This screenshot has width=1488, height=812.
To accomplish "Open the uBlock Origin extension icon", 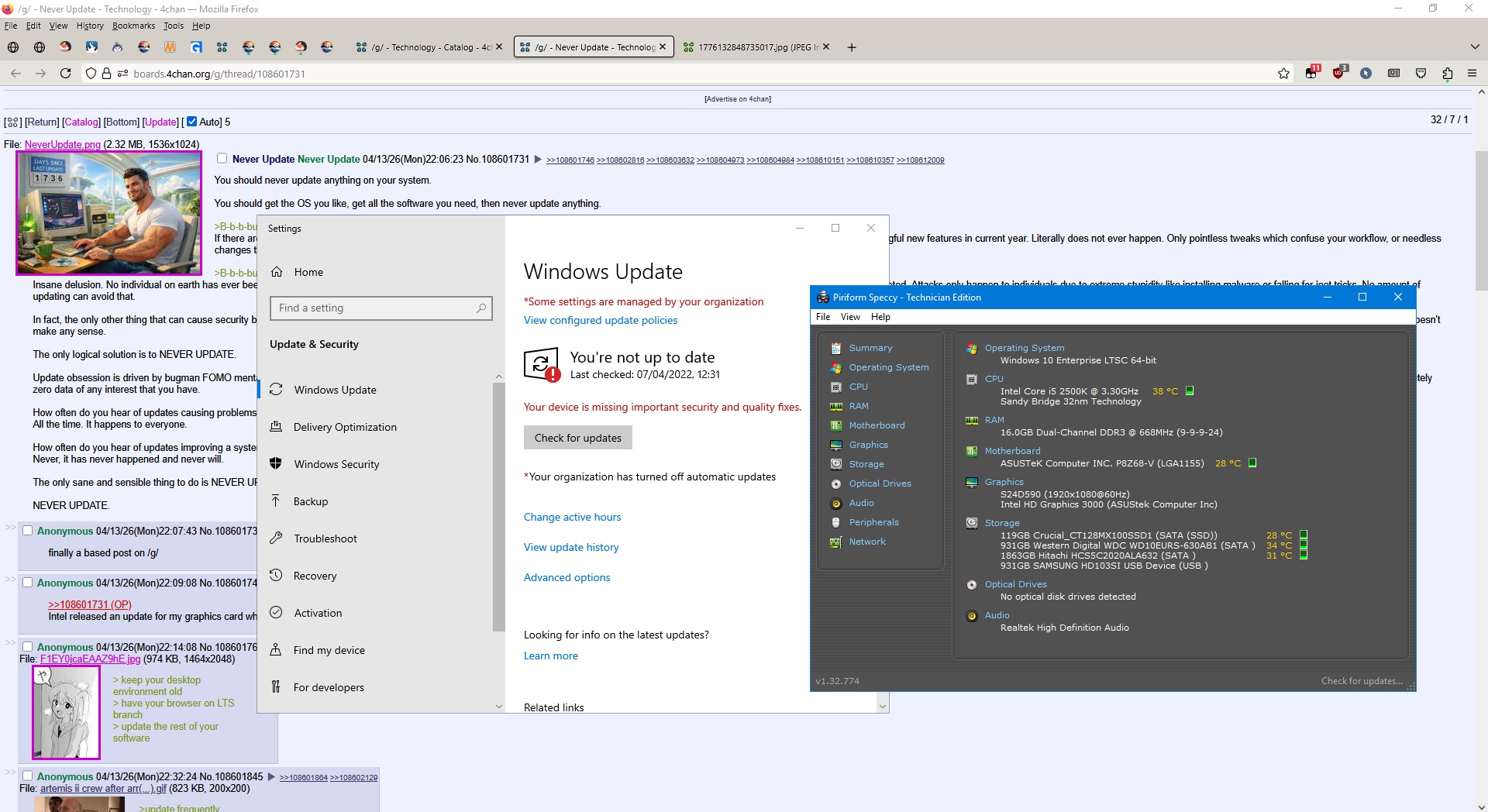I will (1338, 73).
